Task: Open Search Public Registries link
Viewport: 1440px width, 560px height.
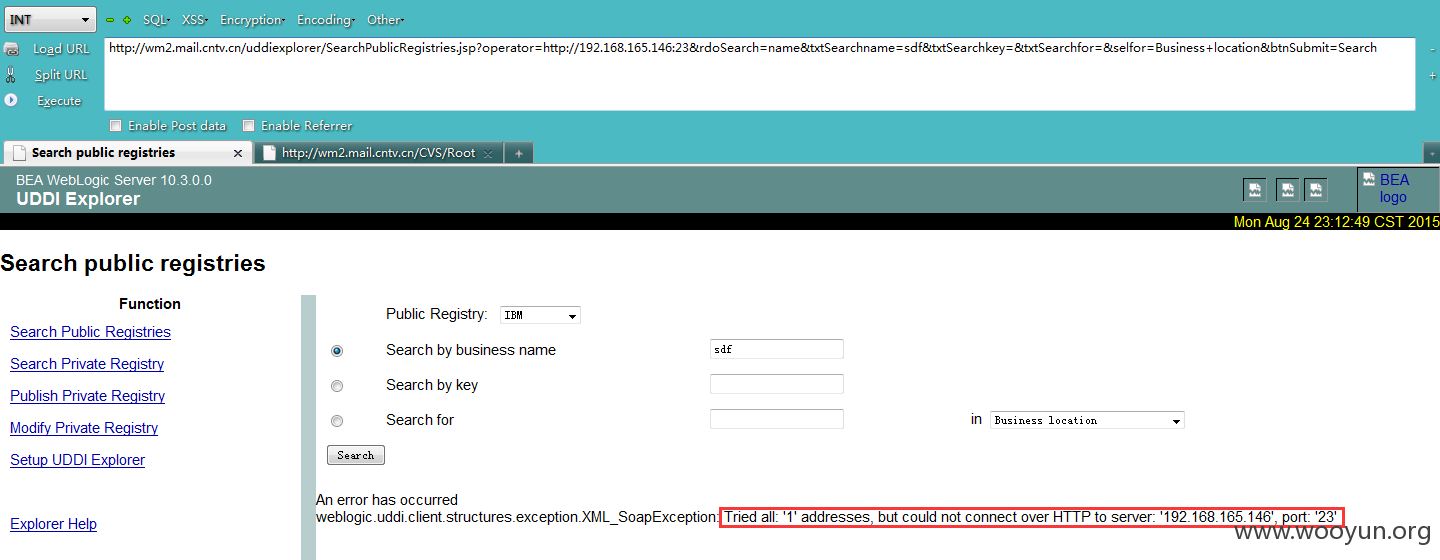Action: 90,332
